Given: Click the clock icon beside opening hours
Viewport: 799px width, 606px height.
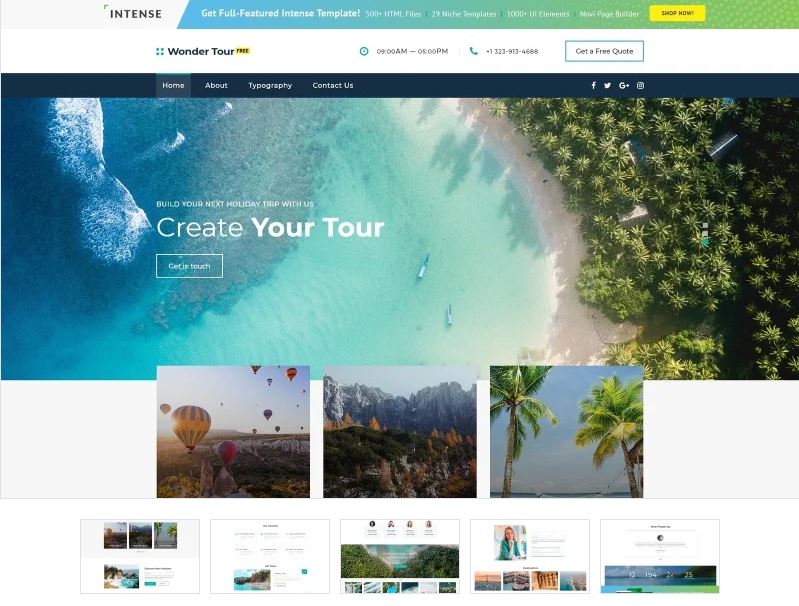Looking at the screenshot, I should pyautogui.click(x=364, y=51).
